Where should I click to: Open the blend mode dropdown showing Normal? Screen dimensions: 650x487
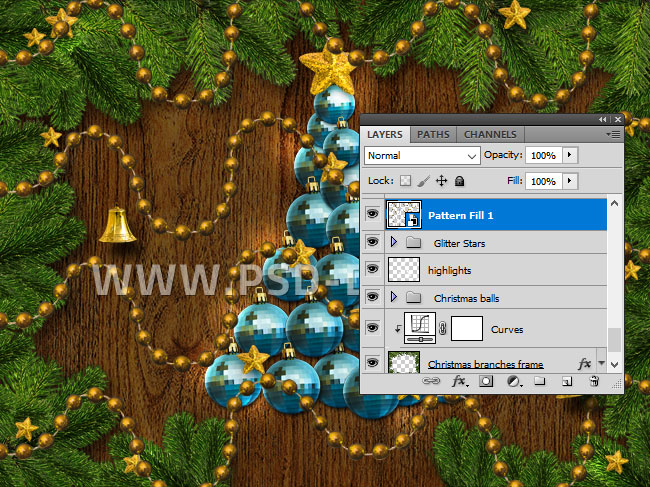422,156
